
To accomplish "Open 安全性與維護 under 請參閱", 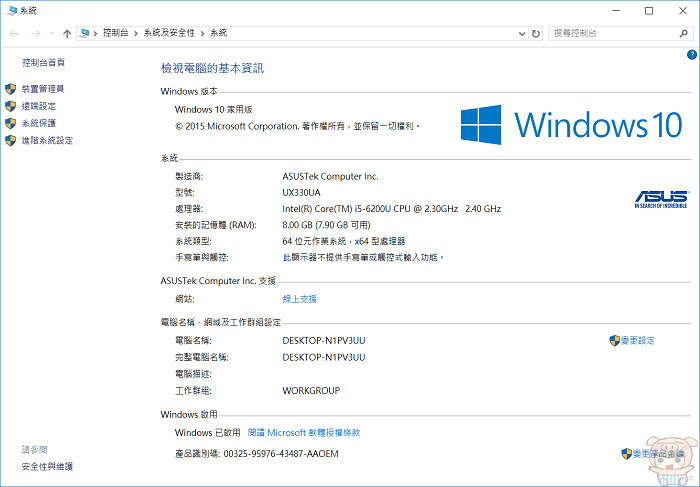I will click(x=47, y=467).
